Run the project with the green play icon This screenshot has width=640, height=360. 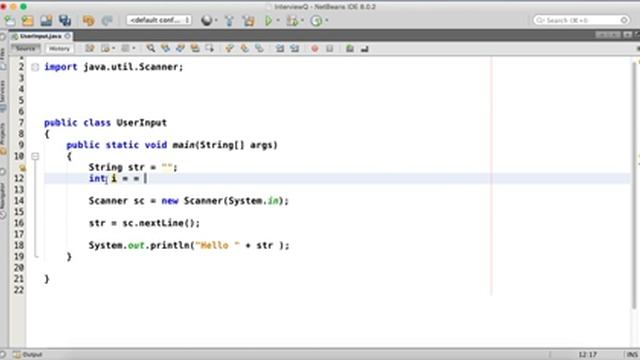(x=268, y=20)
